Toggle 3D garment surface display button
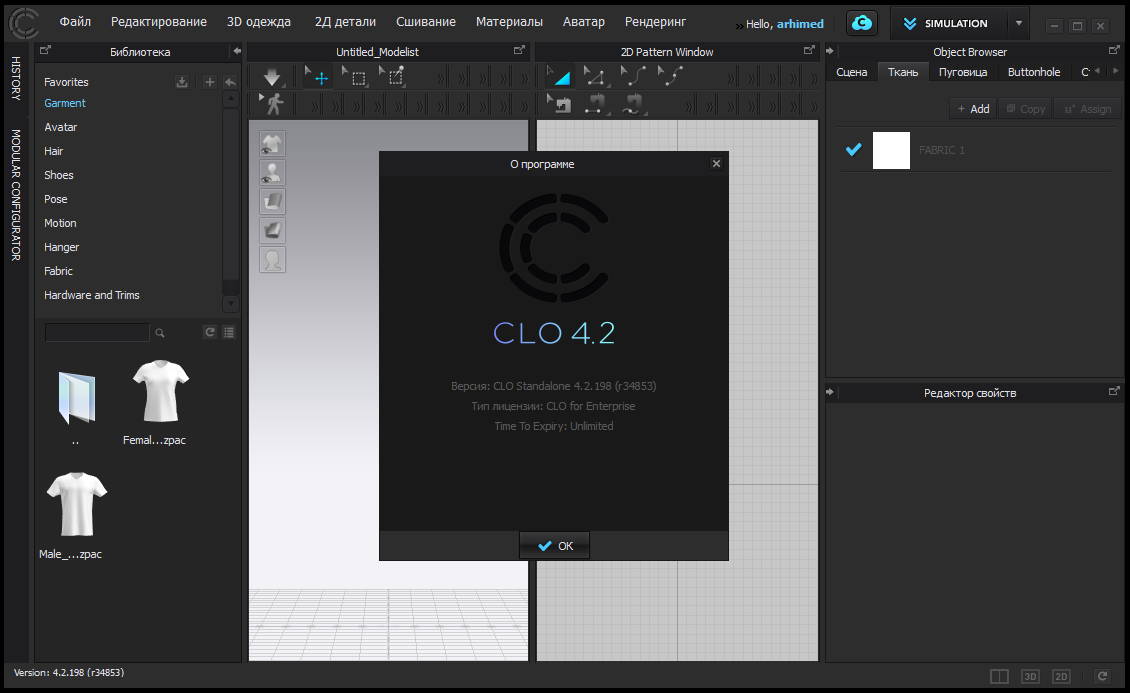The image size is (1130, 693). tap(272, 202)
